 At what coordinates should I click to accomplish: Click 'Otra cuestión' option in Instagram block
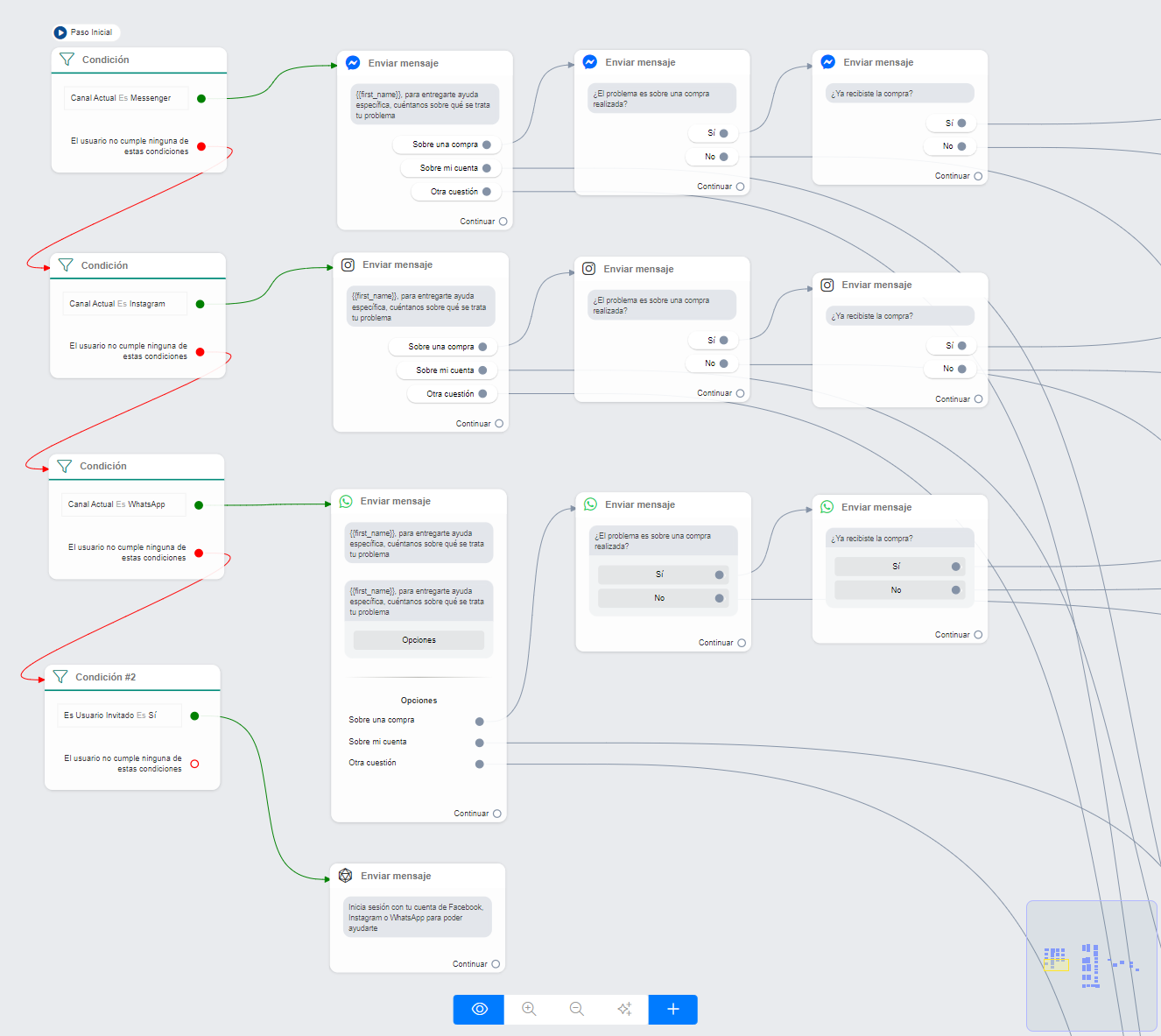450,394
